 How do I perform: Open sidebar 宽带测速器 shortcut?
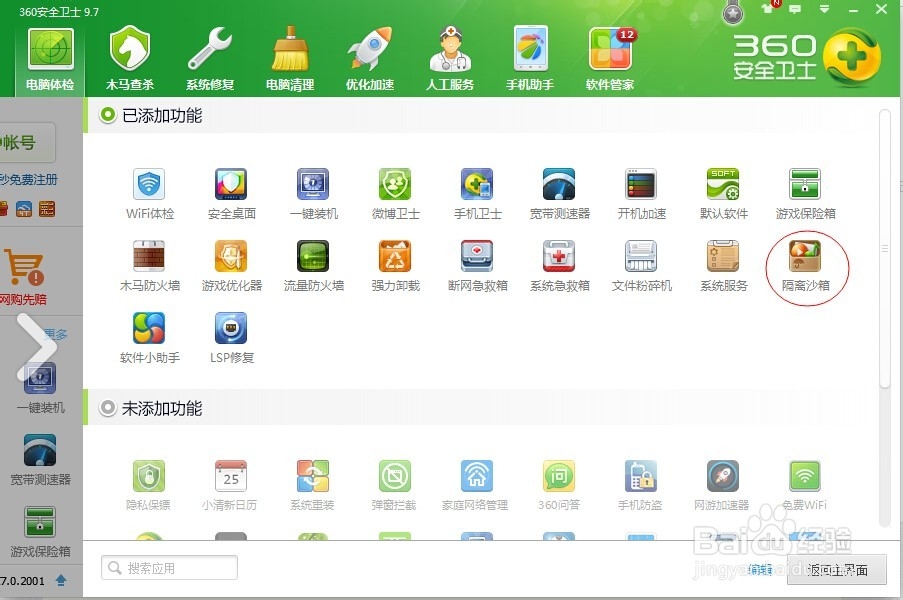(40, 460)
